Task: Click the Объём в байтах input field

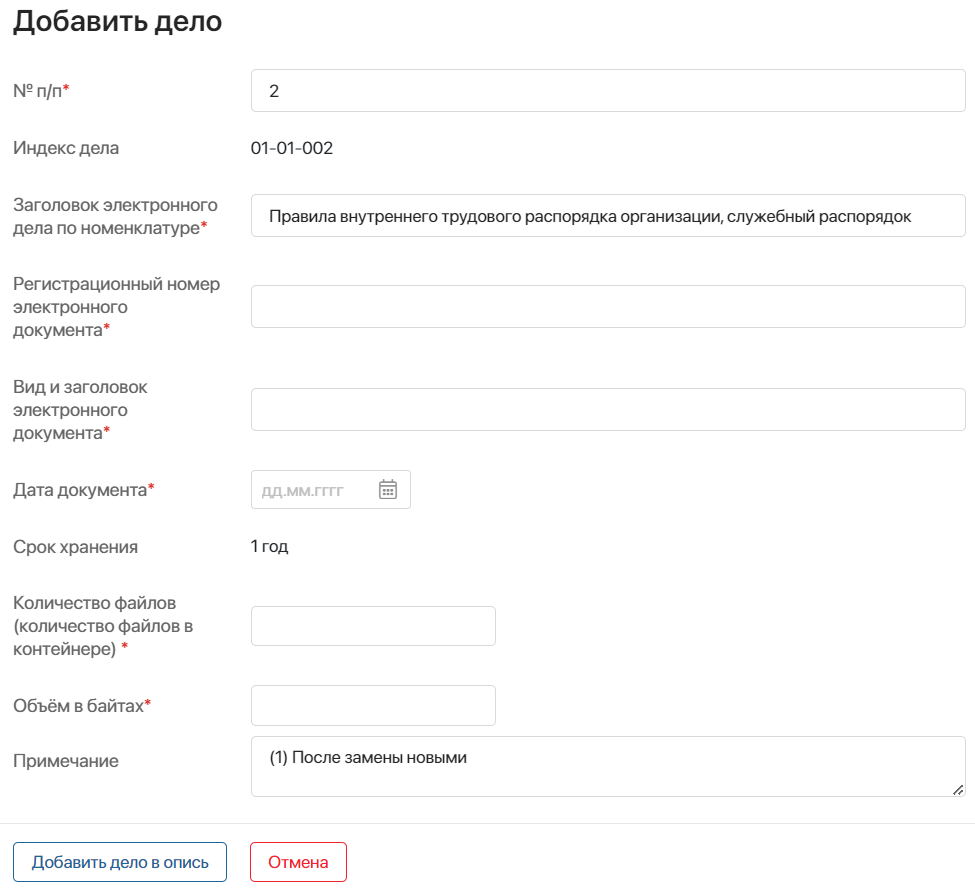Action: [x=373, y=706]
